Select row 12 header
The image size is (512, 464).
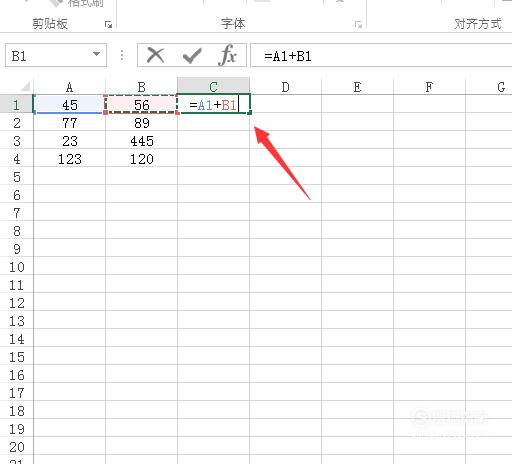[x=17, y=302]
